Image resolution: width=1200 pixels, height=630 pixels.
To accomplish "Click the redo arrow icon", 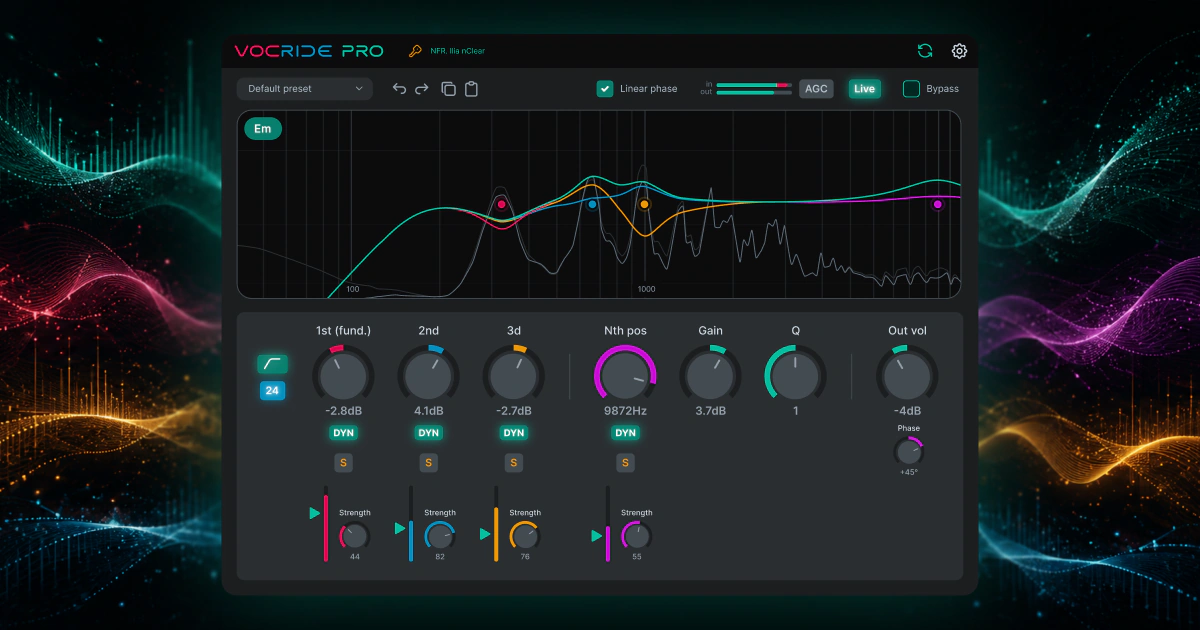I will click(x=422, y=89).
